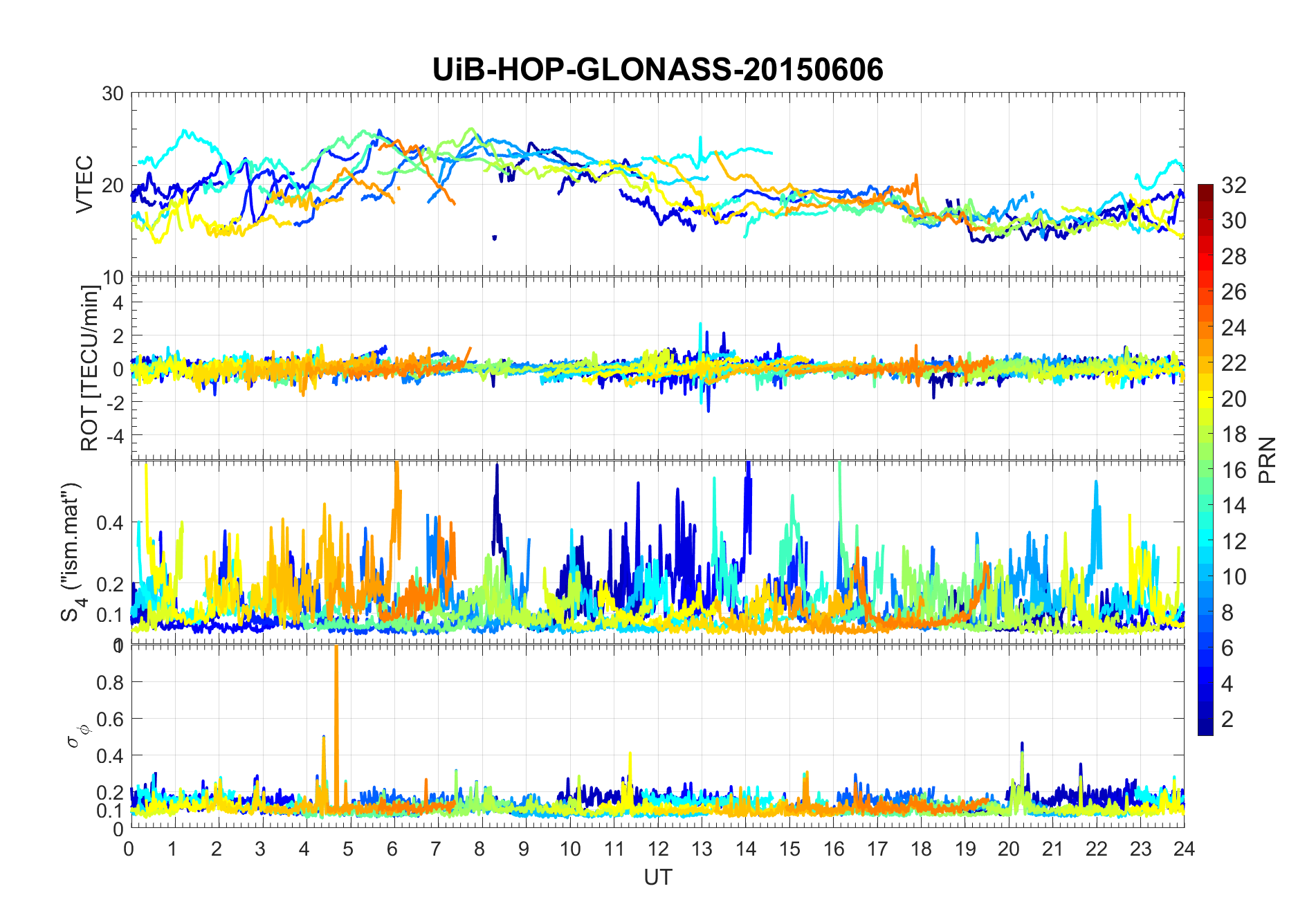Click the S4 ("ism.mat") axis label
This screenshot has height=920, width=1316.
pyautogui.click(x=74, y=552)
